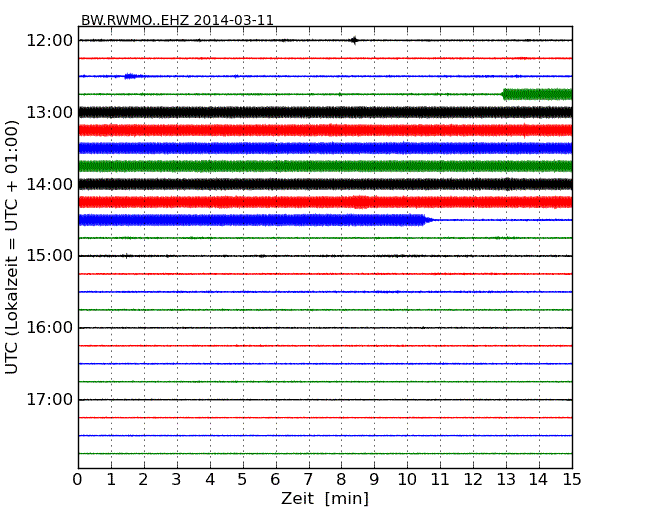
Task: Click x-axis tick label 5
Action: tap(243, 480)
